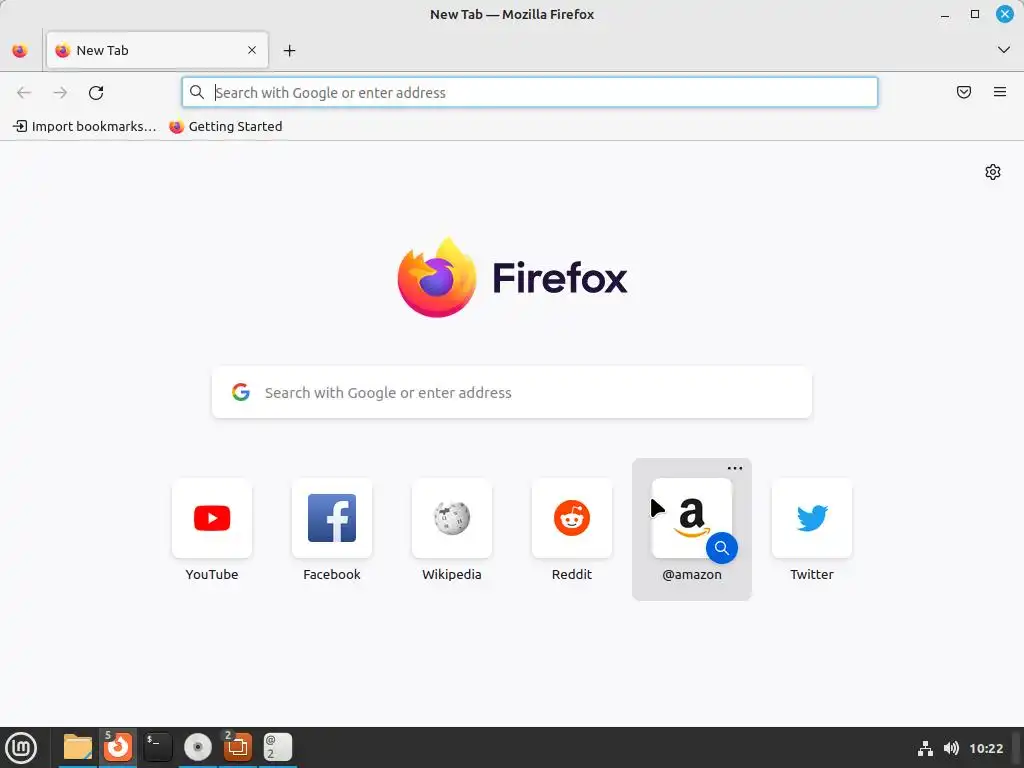The height and width of the screenshot is (768, 1024).
Task: Open the Reddit shortcut tile
Action: point(572,518)
